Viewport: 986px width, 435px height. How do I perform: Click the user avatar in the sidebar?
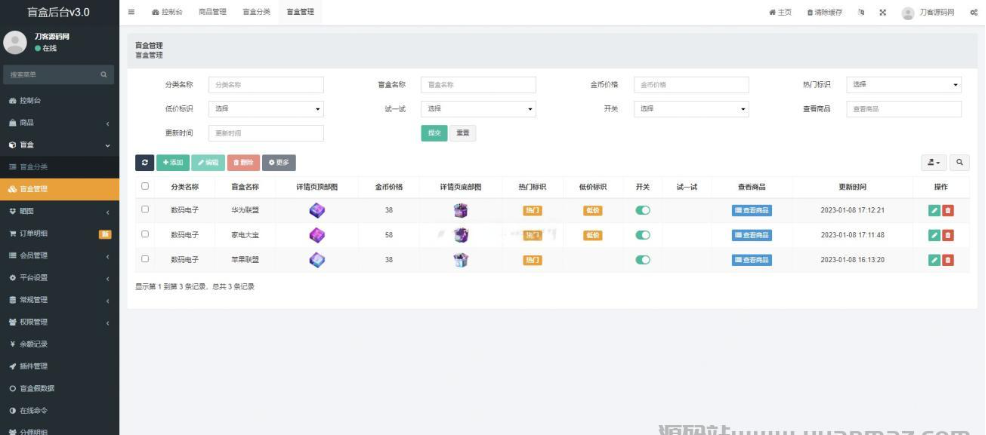(x=15, y=42)
